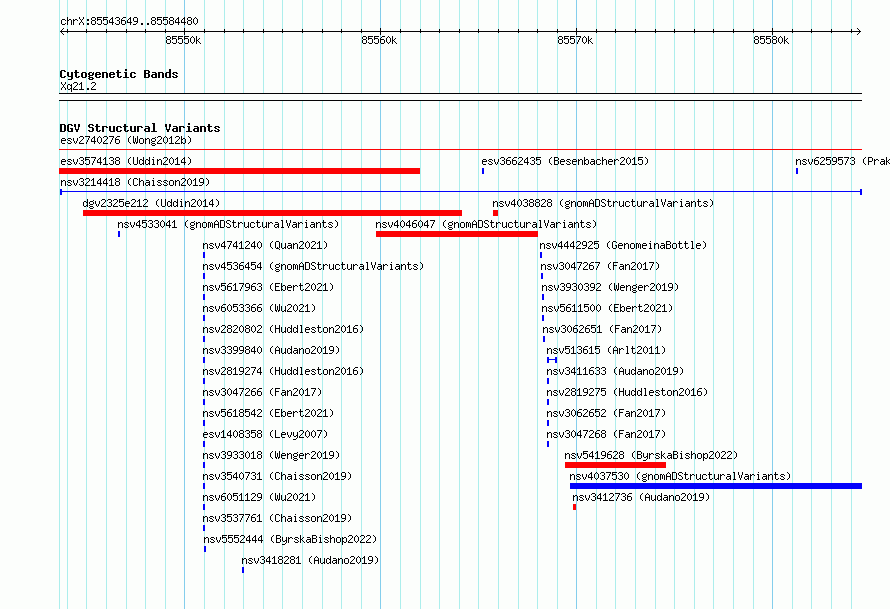Select nsv6053366 (Wu2021) variant label
This screenshot has width=890, height=609.
259,308
